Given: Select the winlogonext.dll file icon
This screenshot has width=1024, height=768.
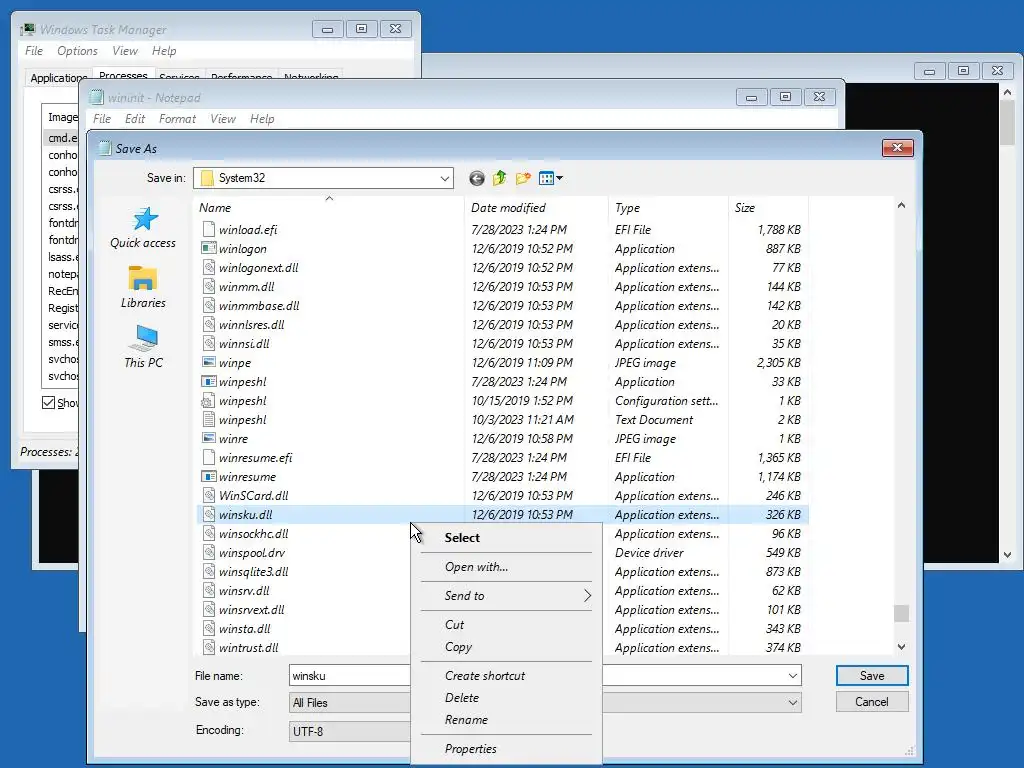Looking at the screenshot, I should 208,267.
